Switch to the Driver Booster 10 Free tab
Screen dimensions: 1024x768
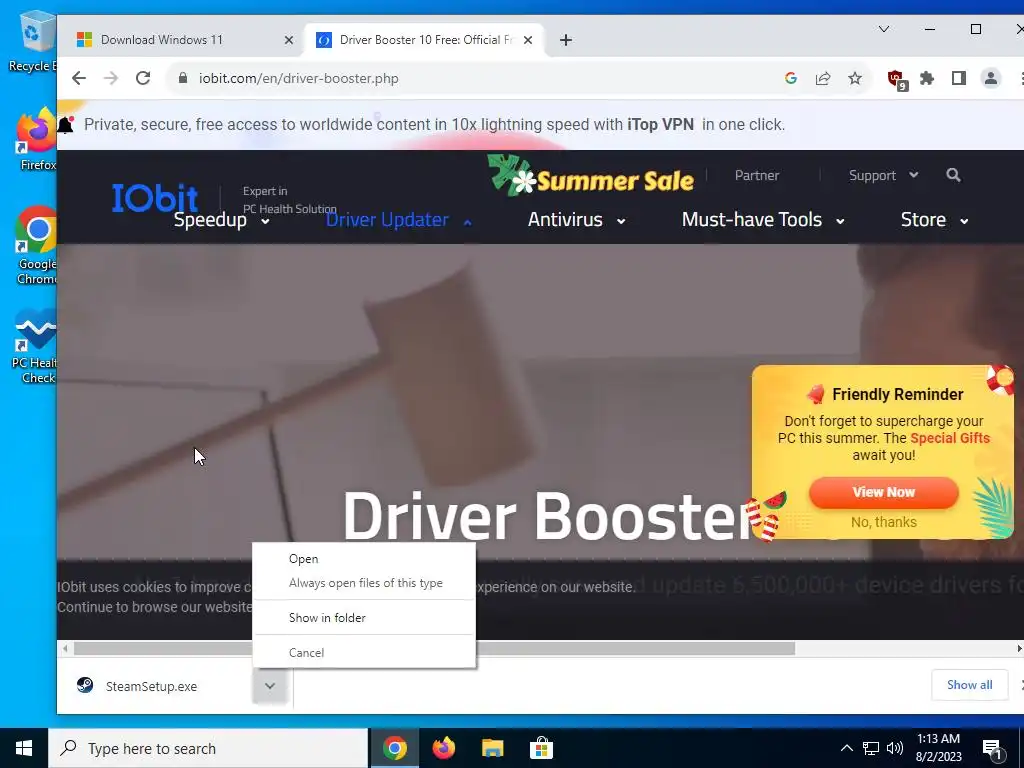click(x=425, y=40)
